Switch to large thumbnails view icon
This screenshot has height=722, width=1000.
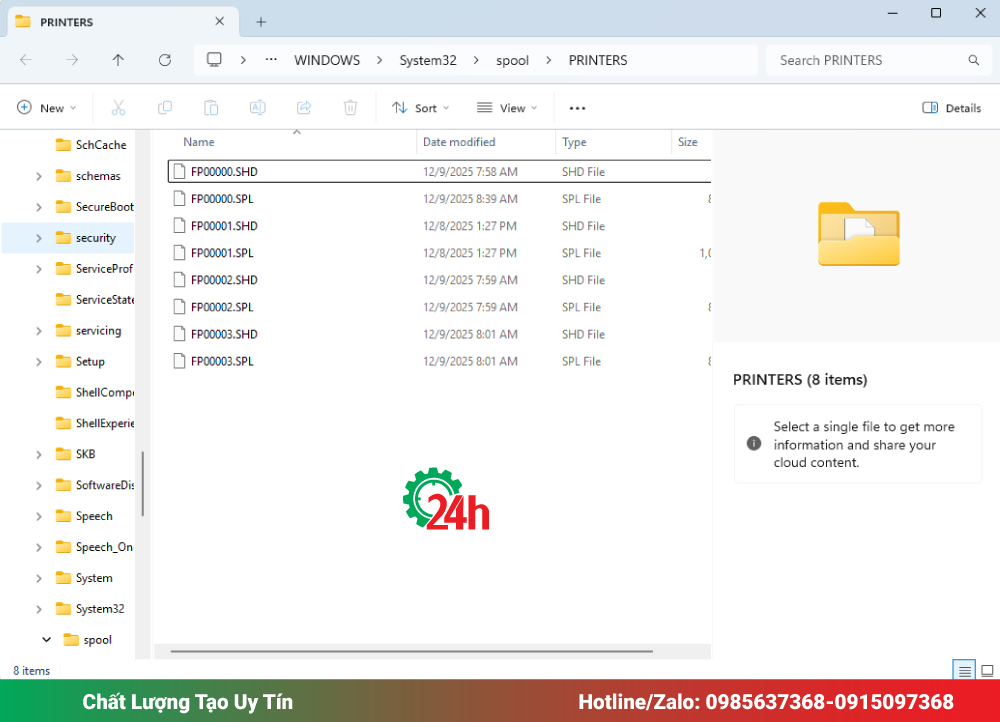point(987,670)
